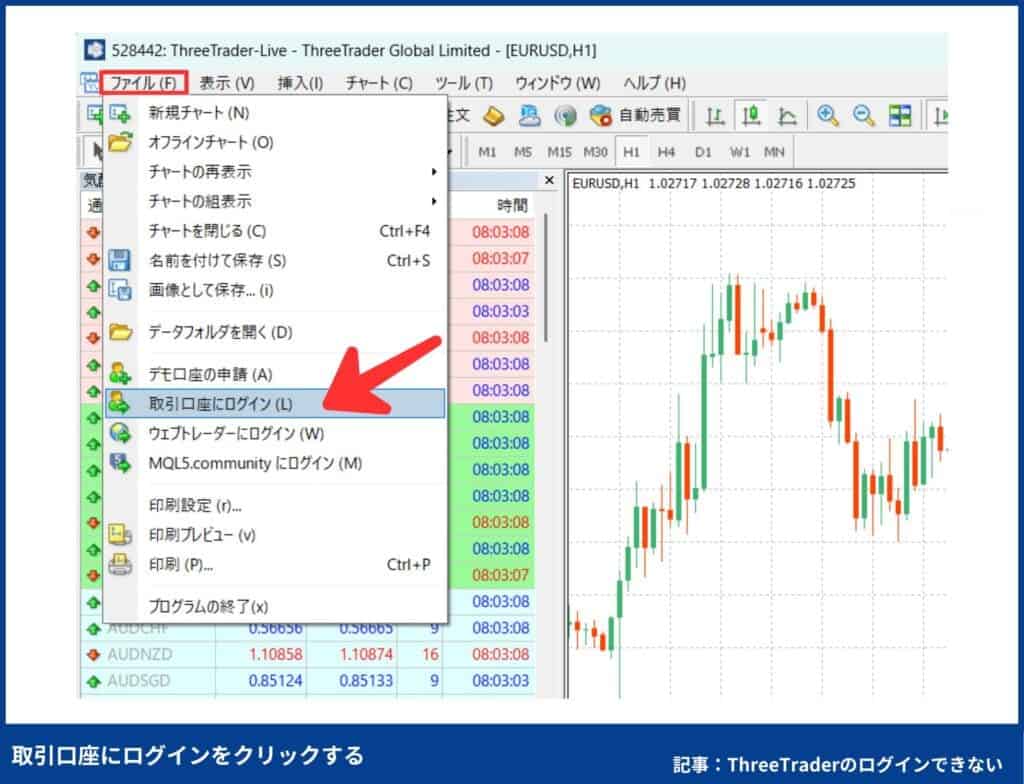Image resolution: width=1024 pixels, height=784 pixels.
Task: Click the cloud VPS toolbar icon
Action: [x=530, y=116]
